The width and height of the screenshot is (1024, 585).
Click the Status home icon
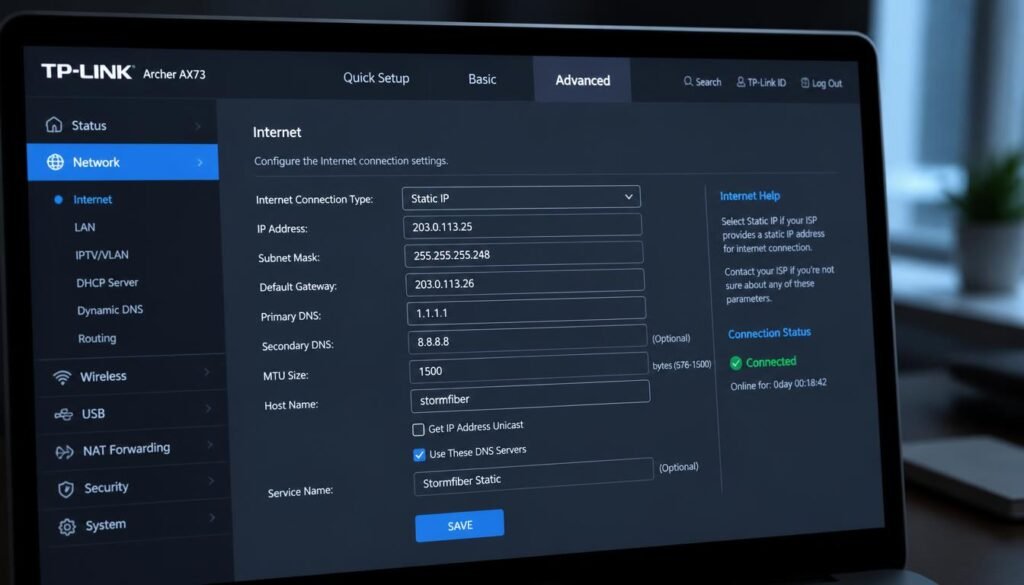[x=54, y=124]
